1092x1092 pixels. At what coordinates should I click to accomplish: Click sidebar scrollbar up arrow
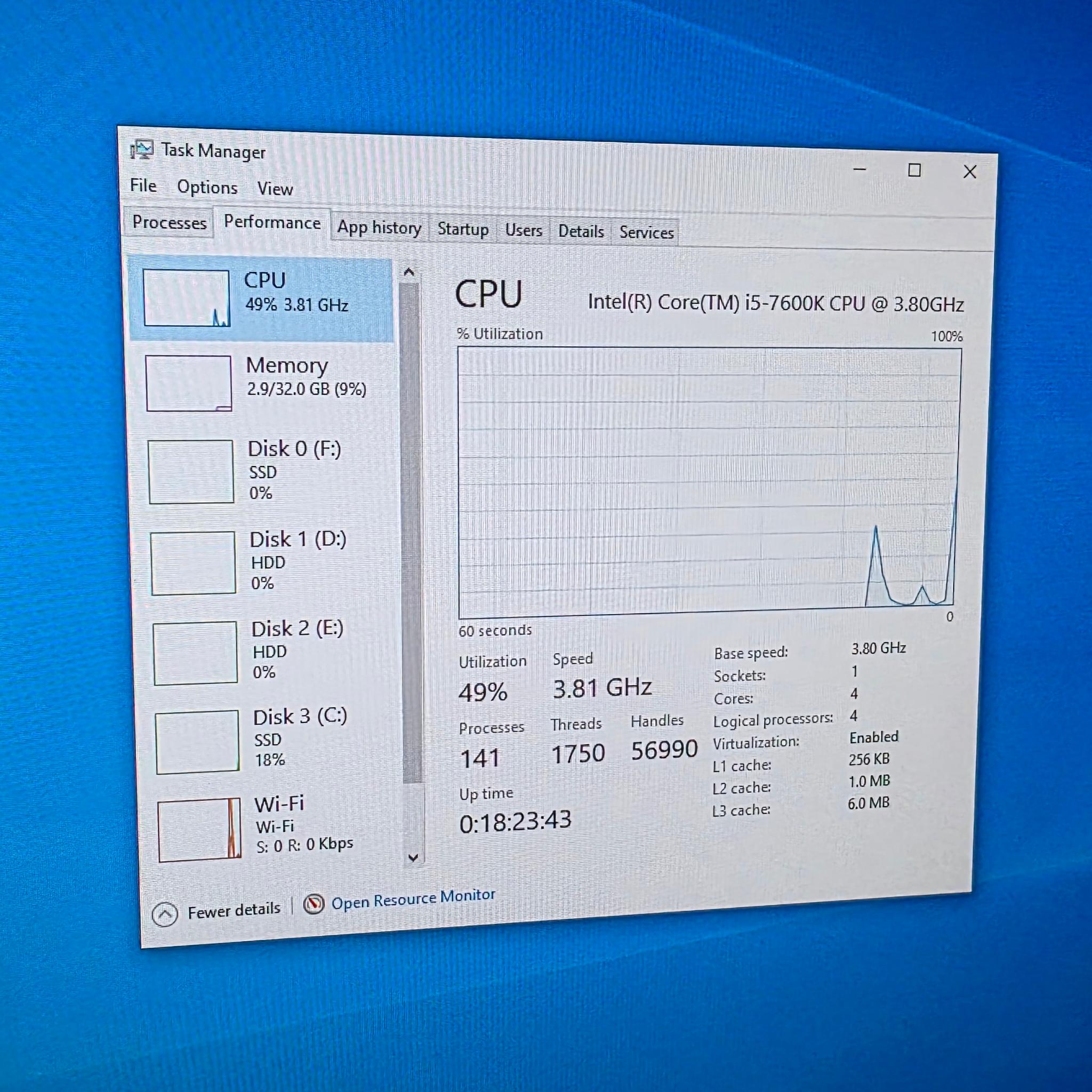[409, 272]
